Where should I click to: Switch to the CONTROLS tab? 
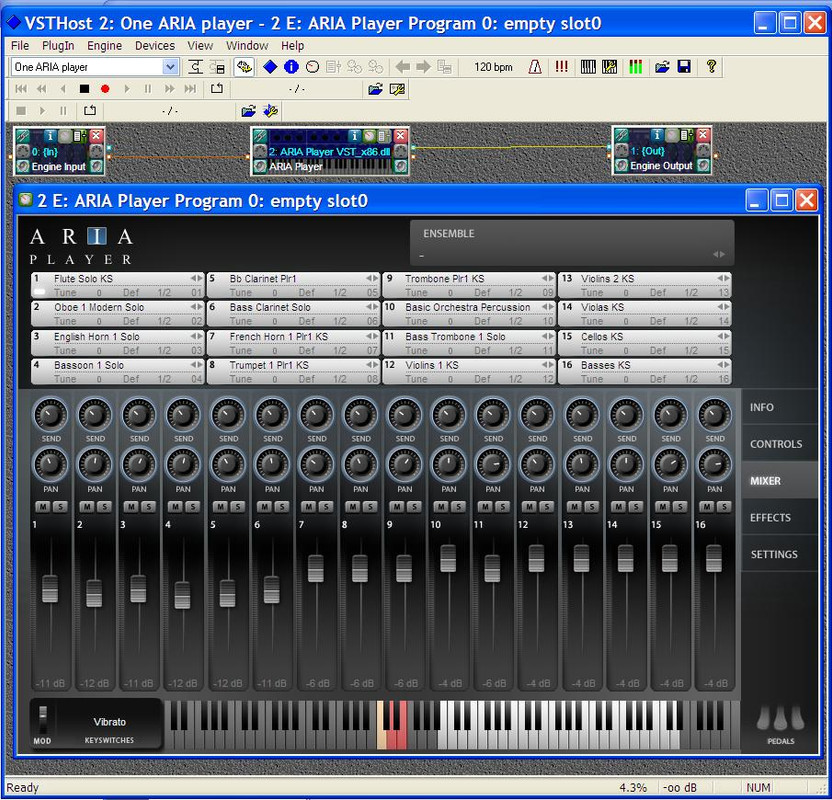click(779, 444)
